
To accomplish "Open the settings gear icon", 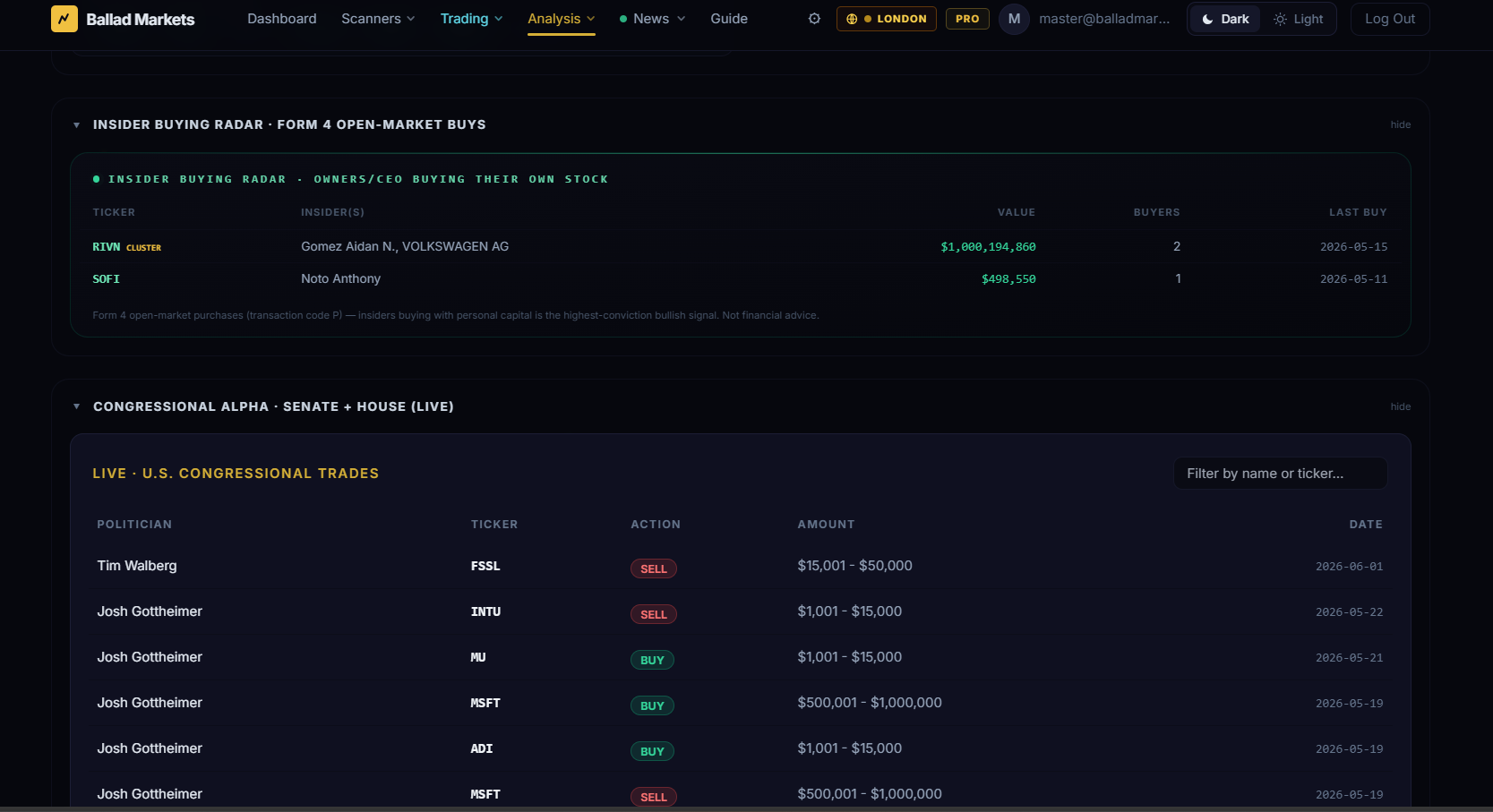I will point(814,19).
